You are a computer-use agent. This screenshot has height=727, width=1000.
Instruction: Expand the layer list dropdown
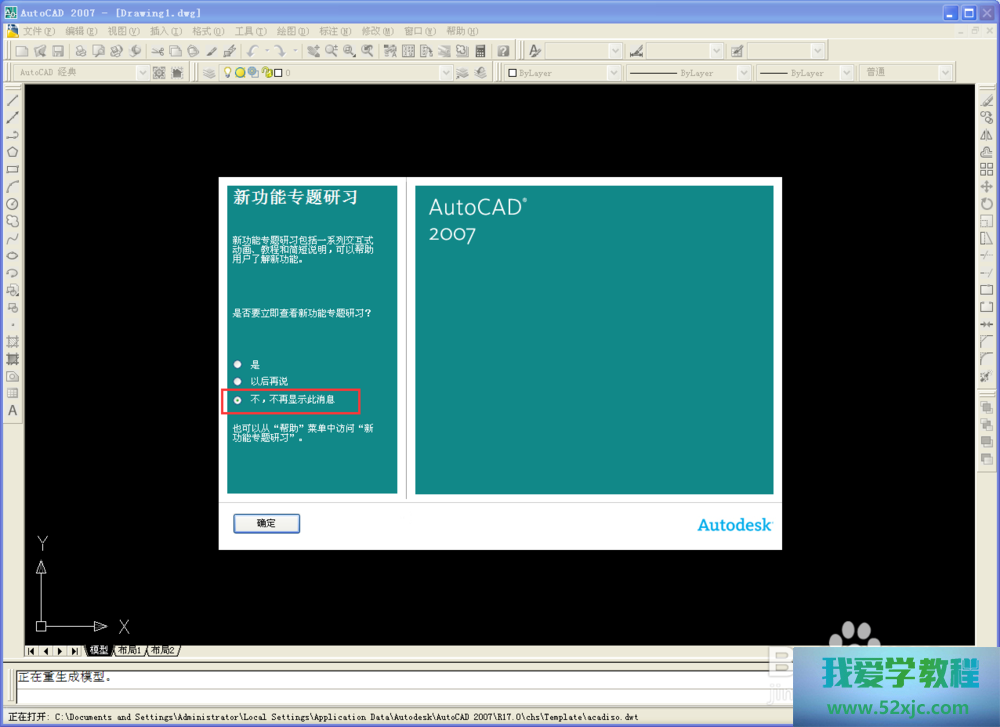pos(446,73)
